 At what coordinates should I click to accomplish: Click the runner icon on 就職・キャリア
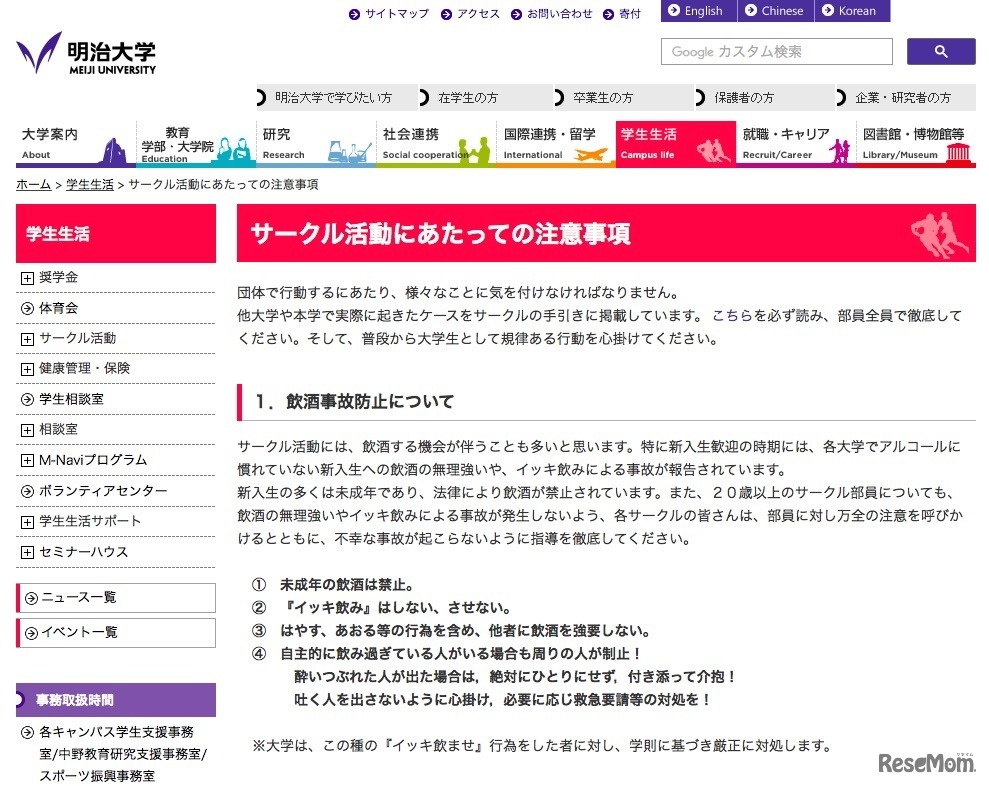click(838, 150)
